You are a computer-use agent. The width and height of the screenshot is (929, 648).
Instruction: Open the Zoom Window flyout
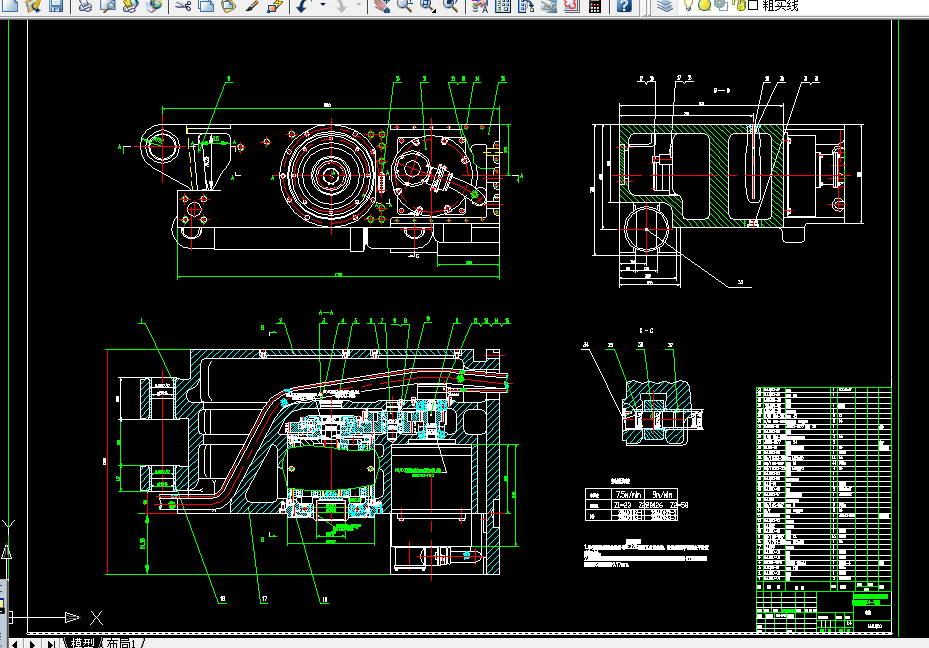point(428,6)
